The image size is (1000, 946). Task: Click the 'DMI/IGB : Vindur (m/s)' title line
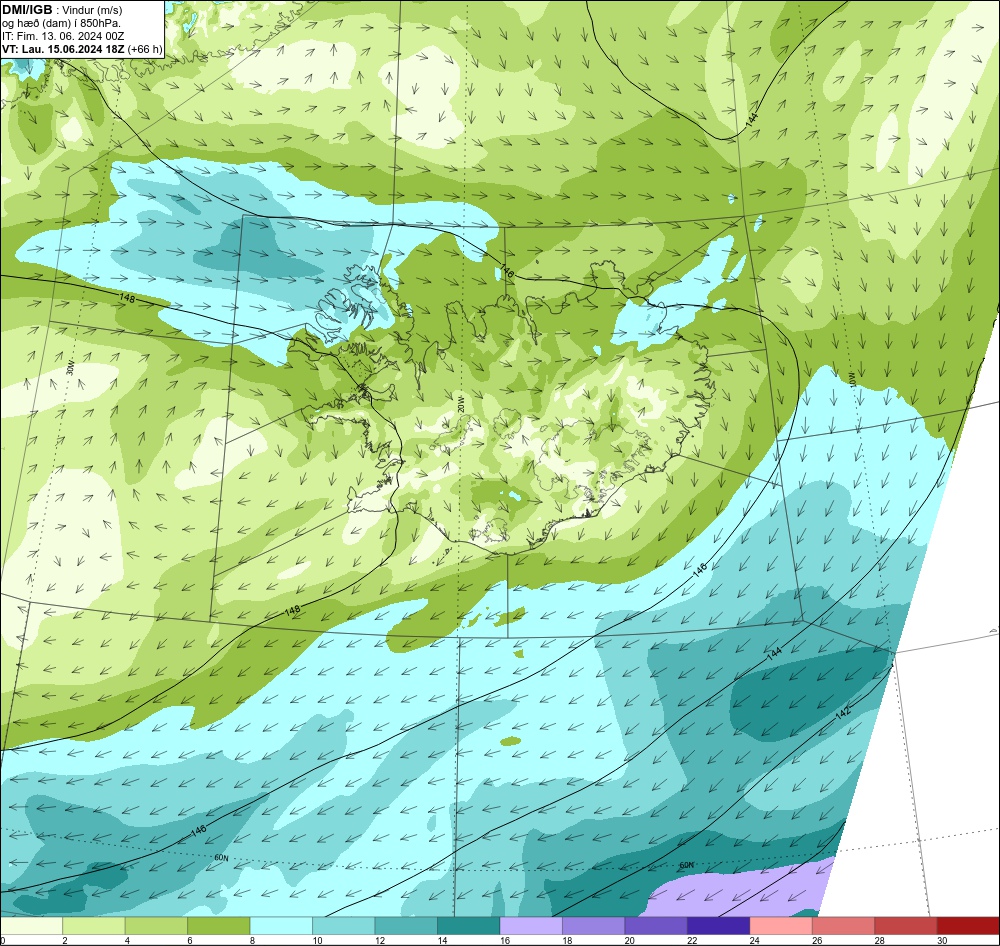[x=62, y=10]
